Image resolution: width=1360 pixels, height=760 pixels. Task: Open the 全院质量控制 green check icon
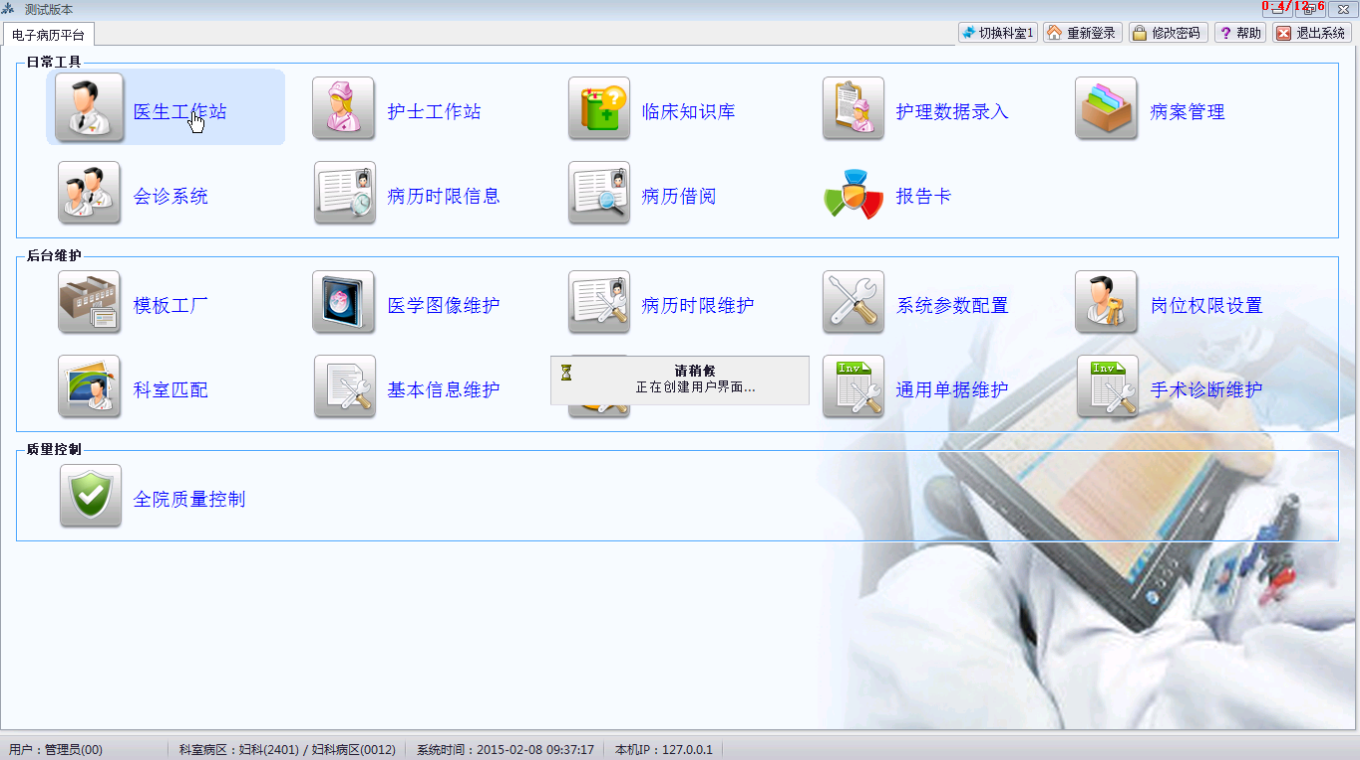point(90,495)
